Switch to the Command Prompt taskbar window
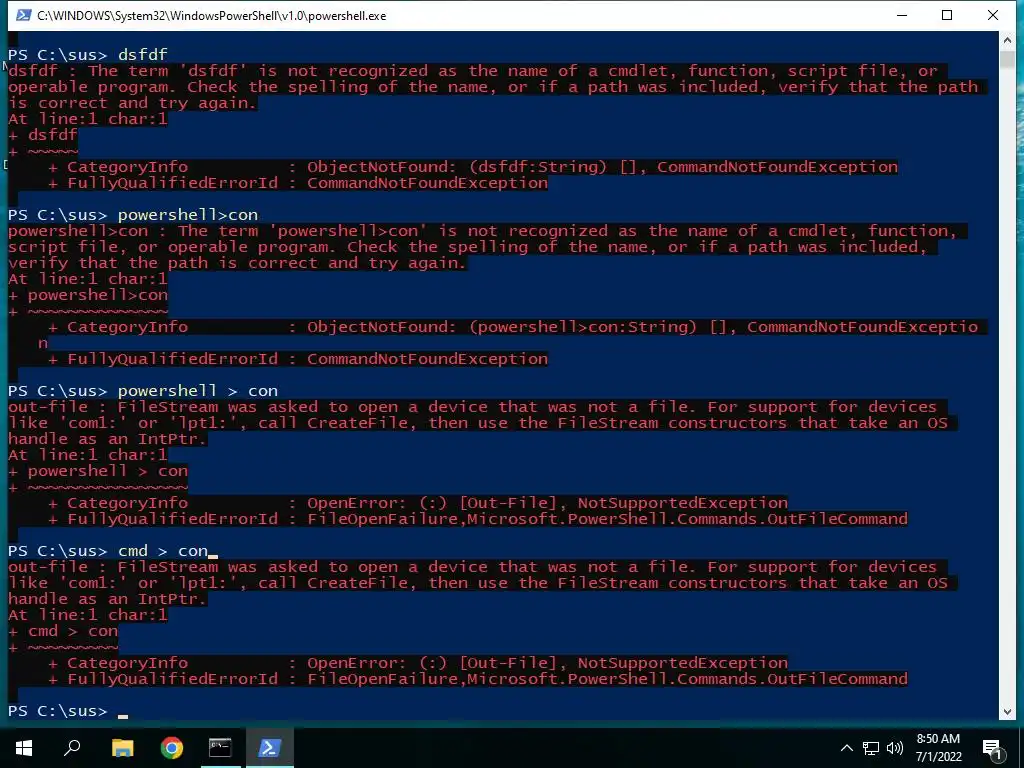 [220, 747]
